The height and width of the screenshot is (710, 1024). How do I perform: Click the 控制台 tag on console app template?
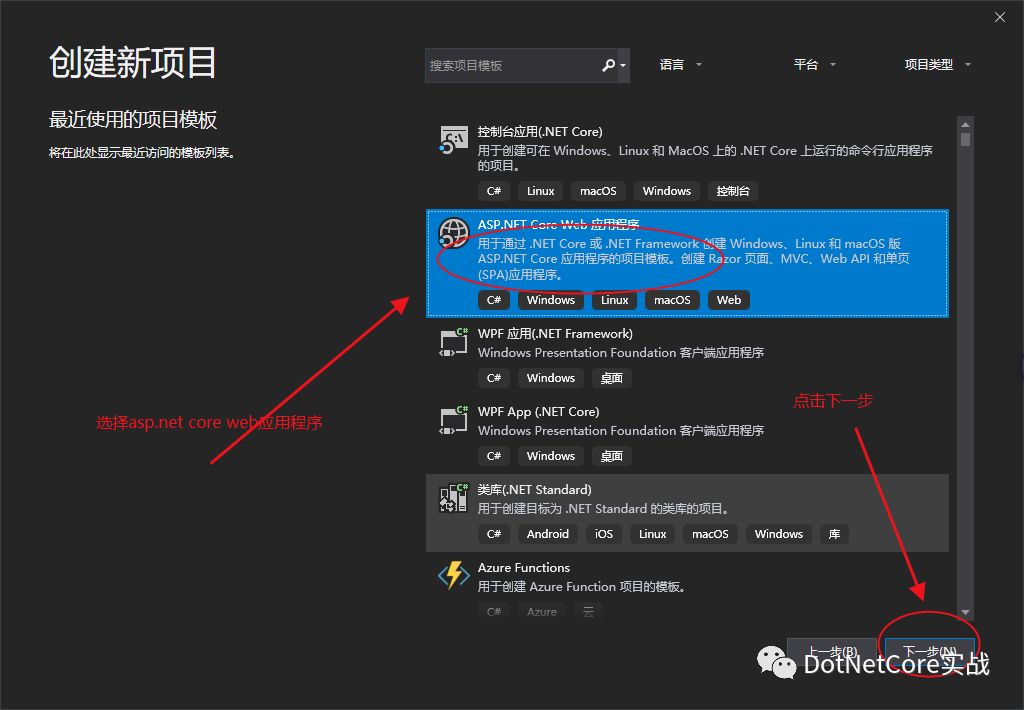point(733,191)
